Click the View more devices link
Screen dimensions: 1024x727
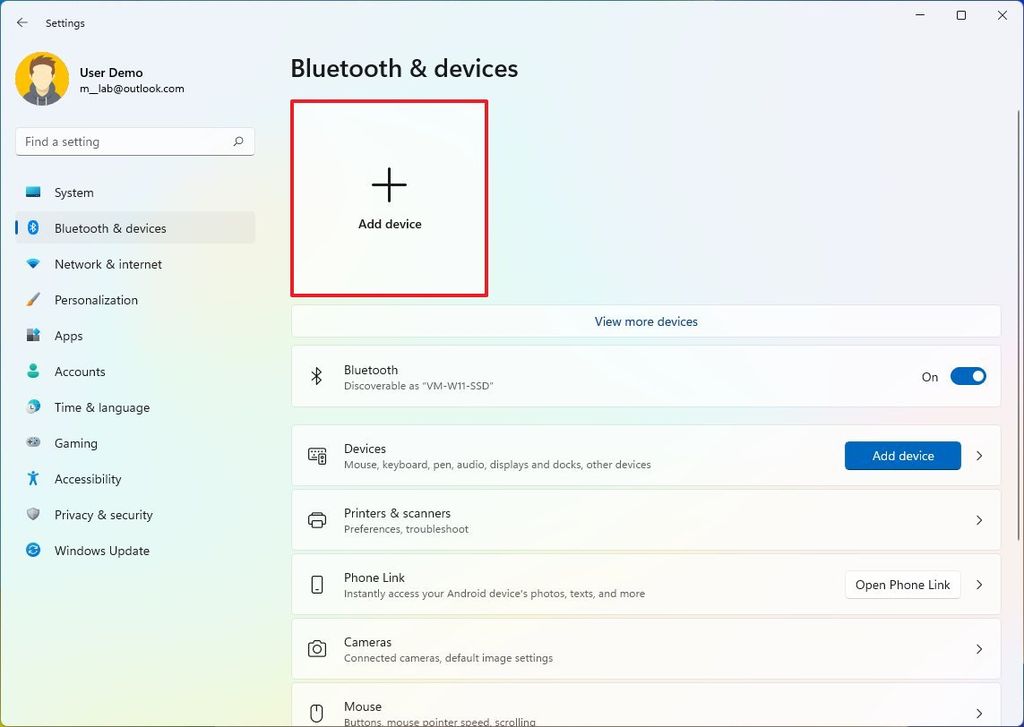pos(645,321)
